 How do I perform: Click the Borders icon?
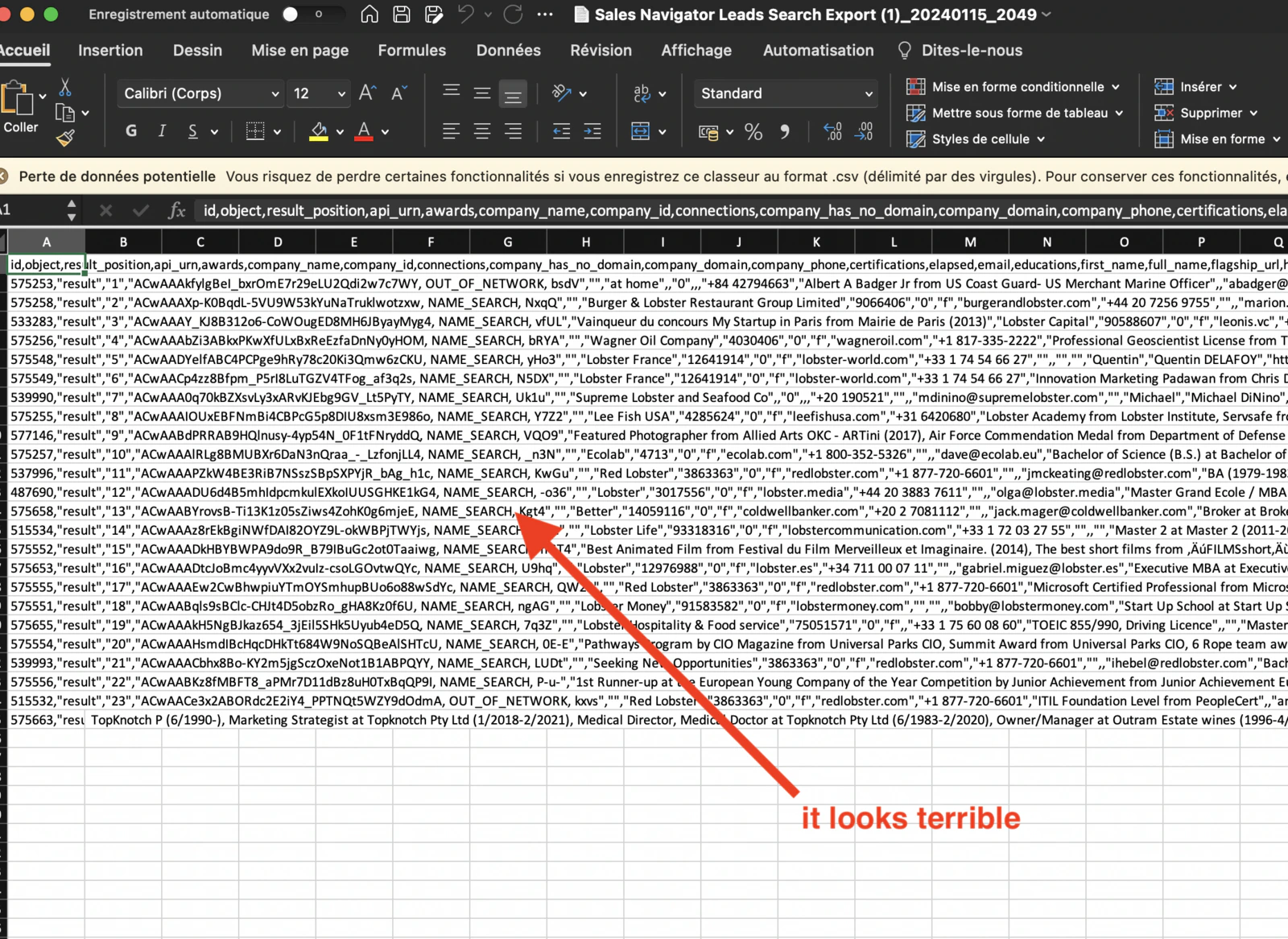255,130
